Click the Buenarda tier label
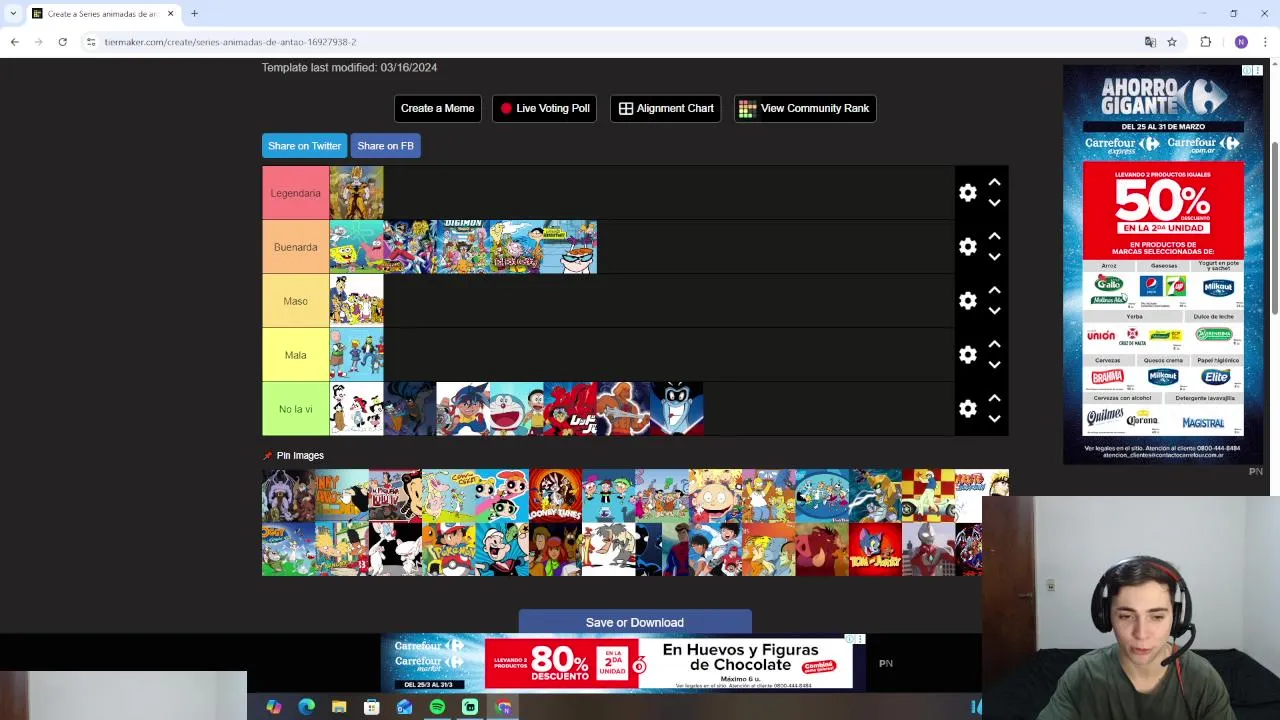 tap(295, 247)
